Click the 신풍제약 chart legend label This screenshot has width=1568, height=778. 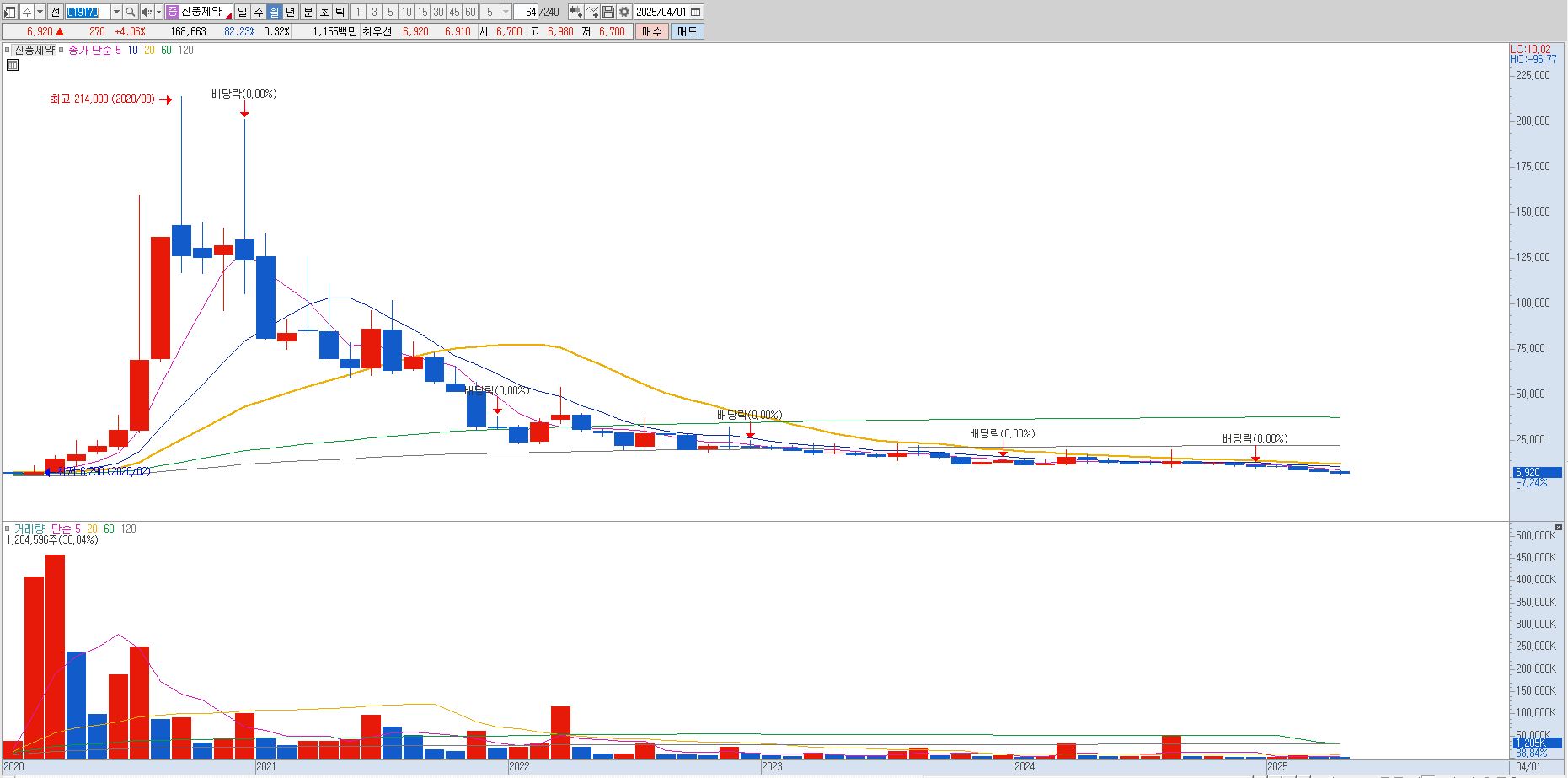34,50
